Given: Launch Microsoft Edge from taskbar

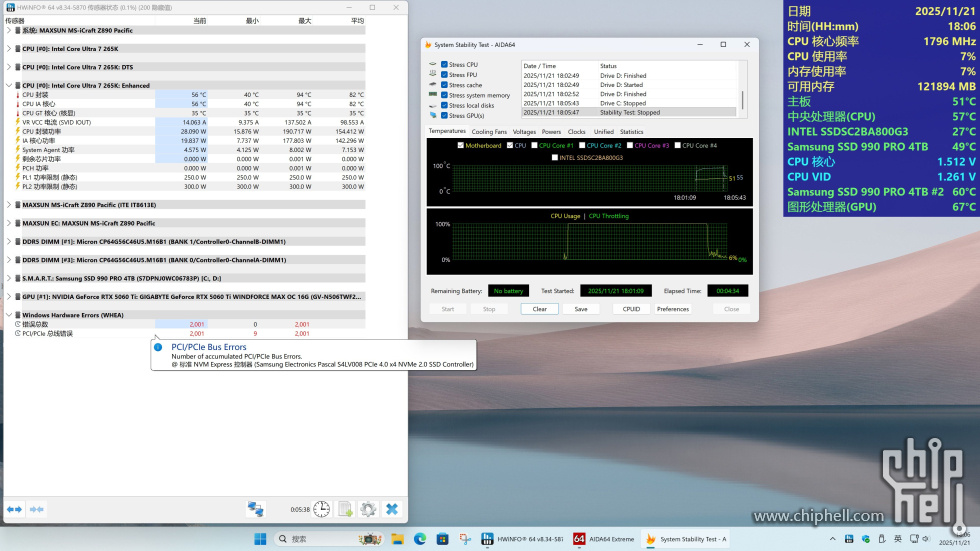Looking at the screenshot, I should coord(420,539).
